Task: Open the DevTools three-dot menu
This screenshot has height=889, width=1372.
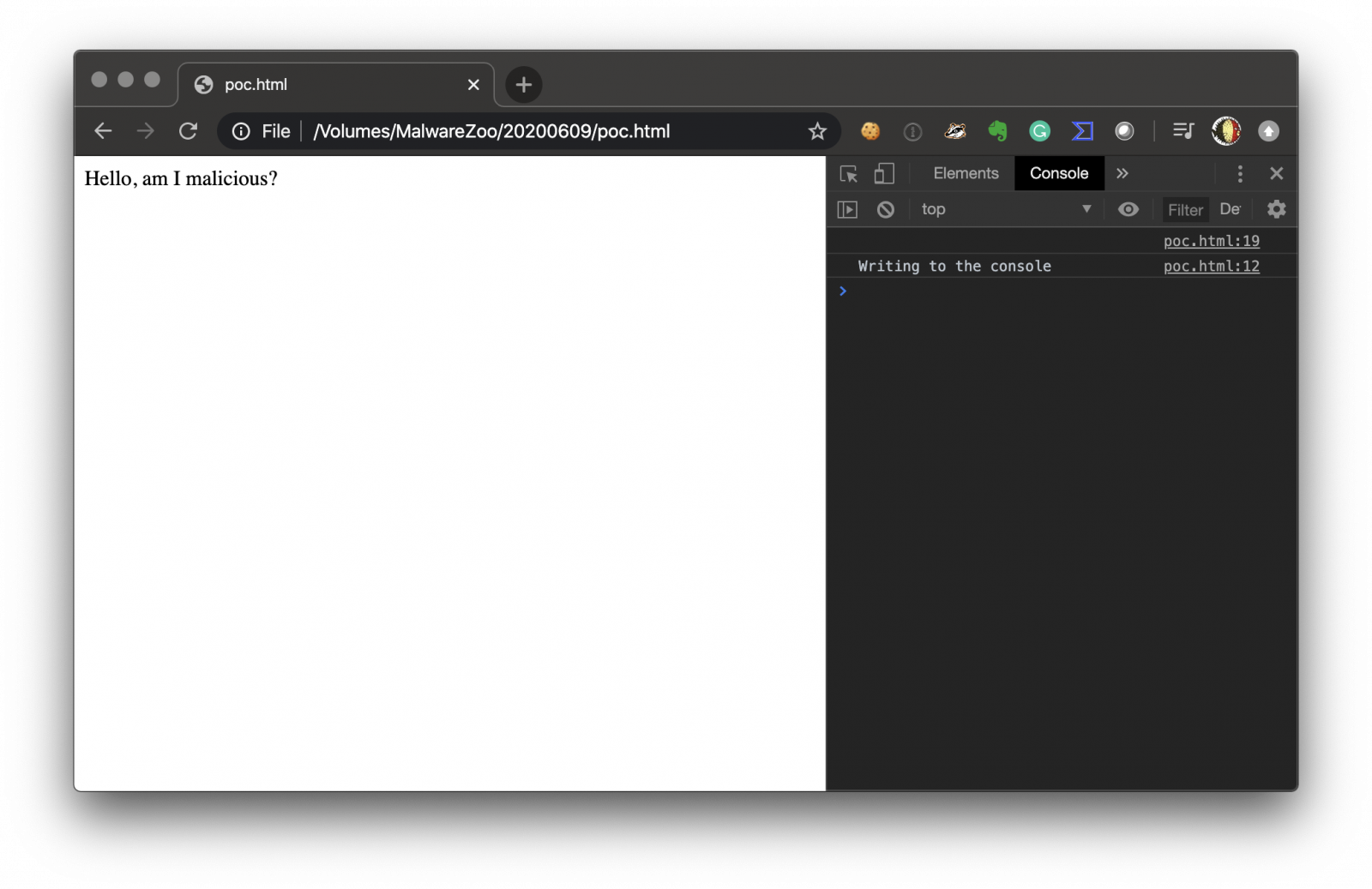Action: coord(1240,174)
